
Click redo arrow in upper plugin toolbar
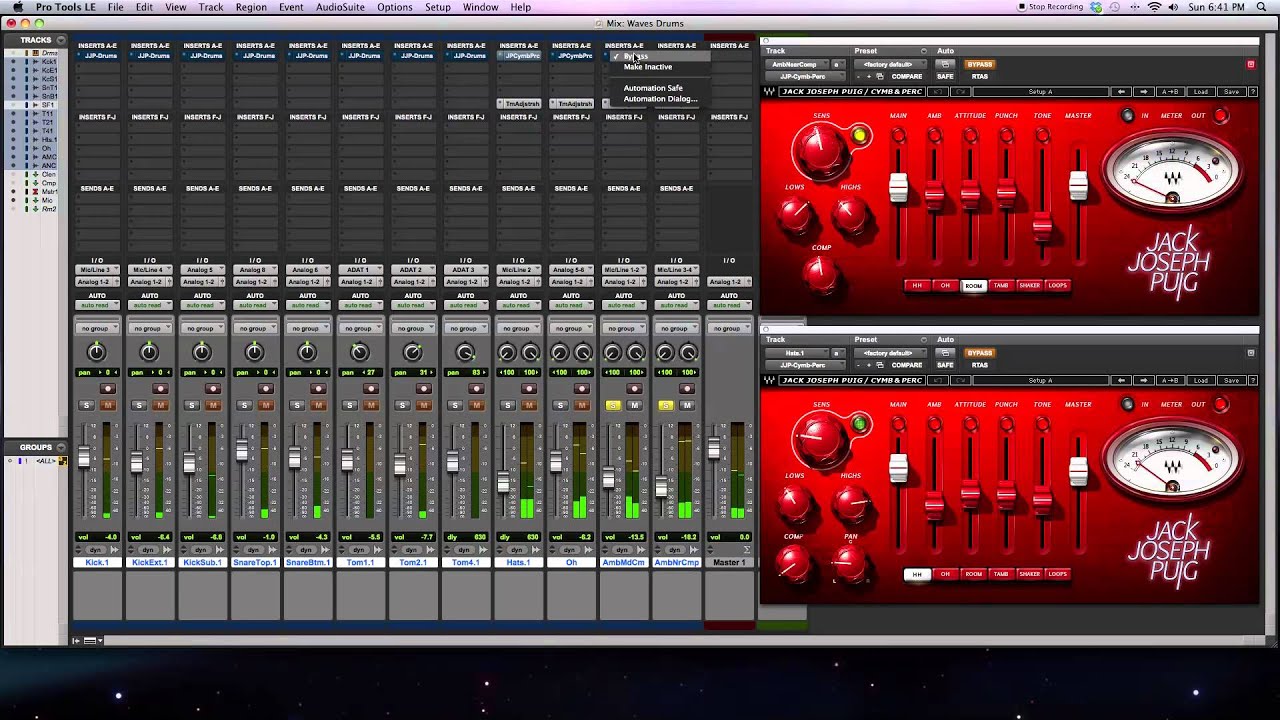tap(960, 92)
